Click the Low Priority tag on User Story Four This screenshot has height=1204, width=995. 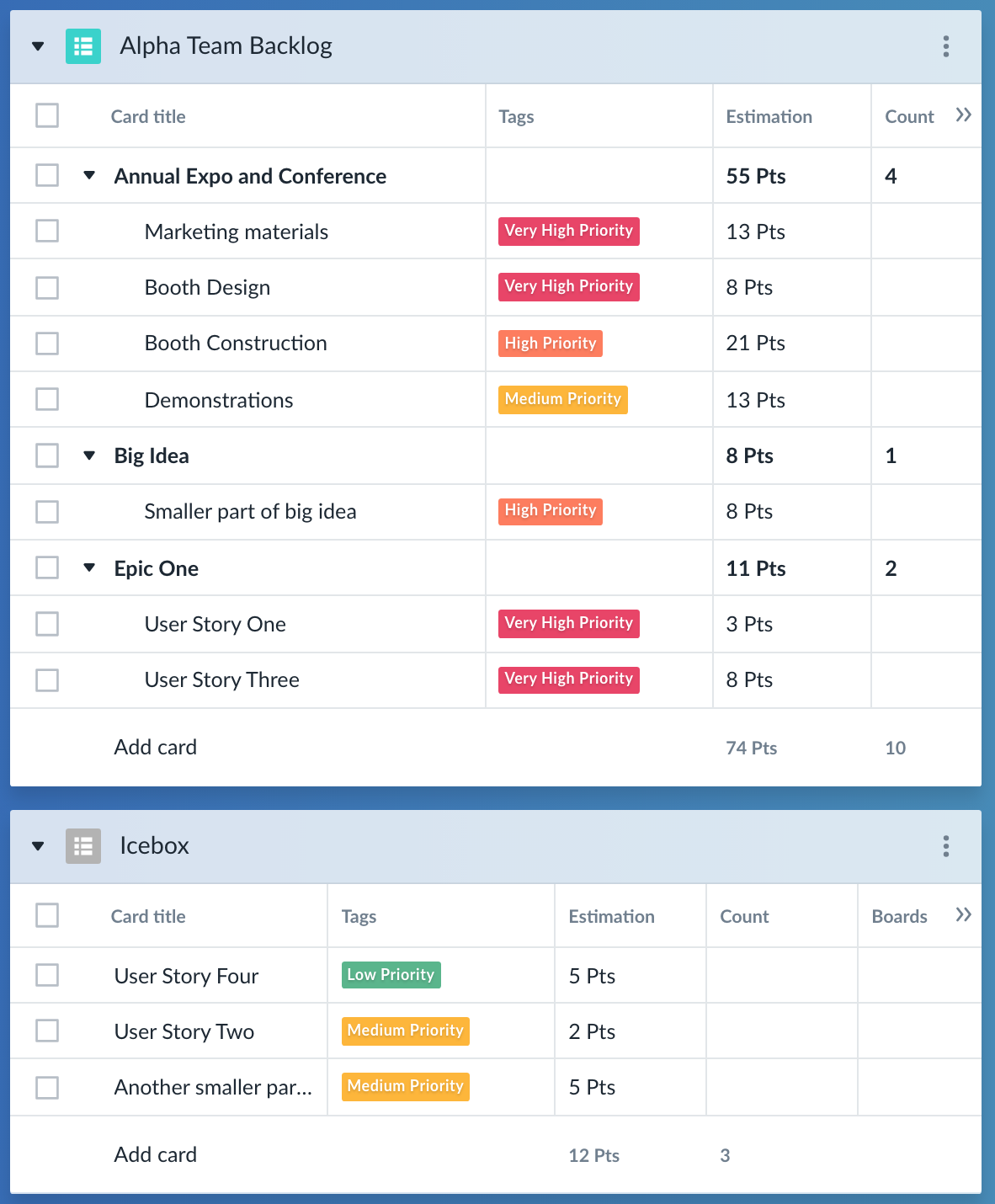point(391,974)
